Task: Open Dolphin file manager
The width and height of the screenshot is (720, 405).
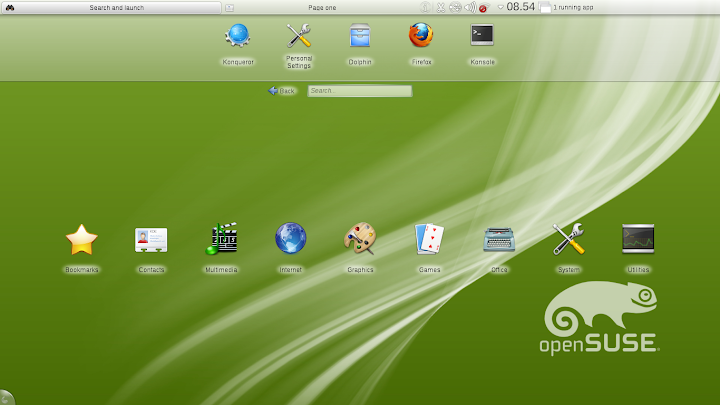Action: (x=360, y=44)
